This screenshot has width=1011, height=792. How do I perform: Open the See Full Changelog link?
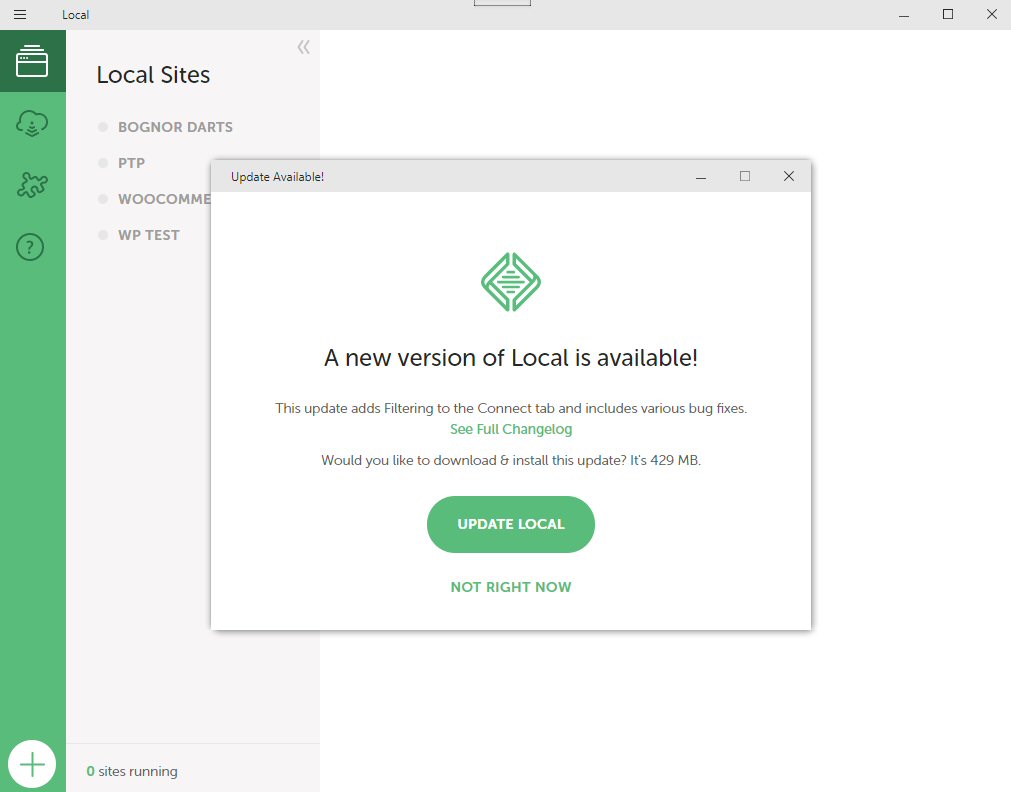pyautogui.click(x=511, y=429)
